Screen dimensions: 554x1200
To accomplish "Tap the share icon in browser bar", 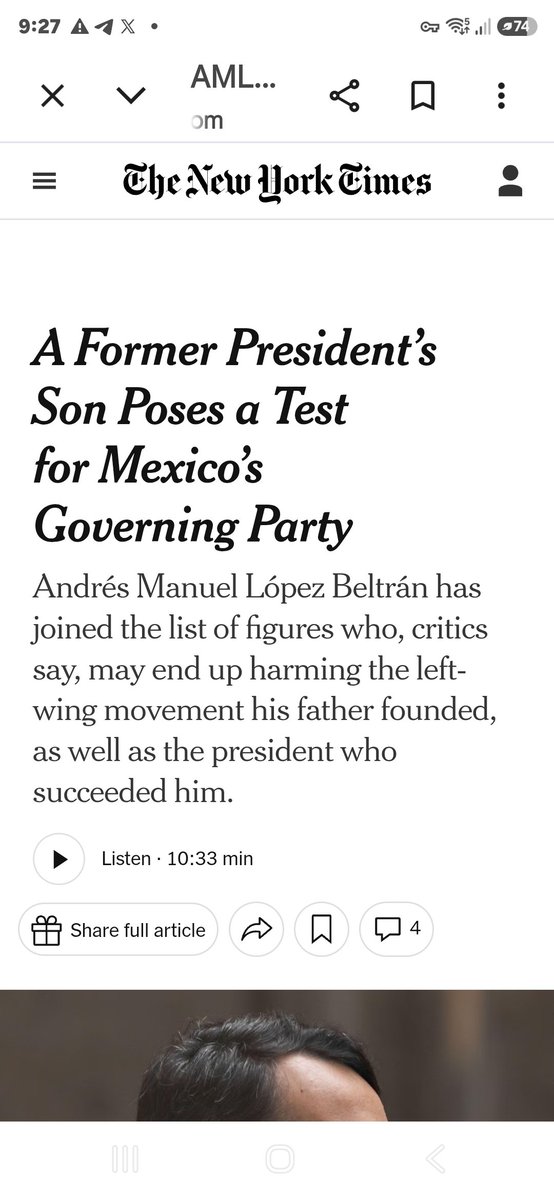I will coord(344,96).
